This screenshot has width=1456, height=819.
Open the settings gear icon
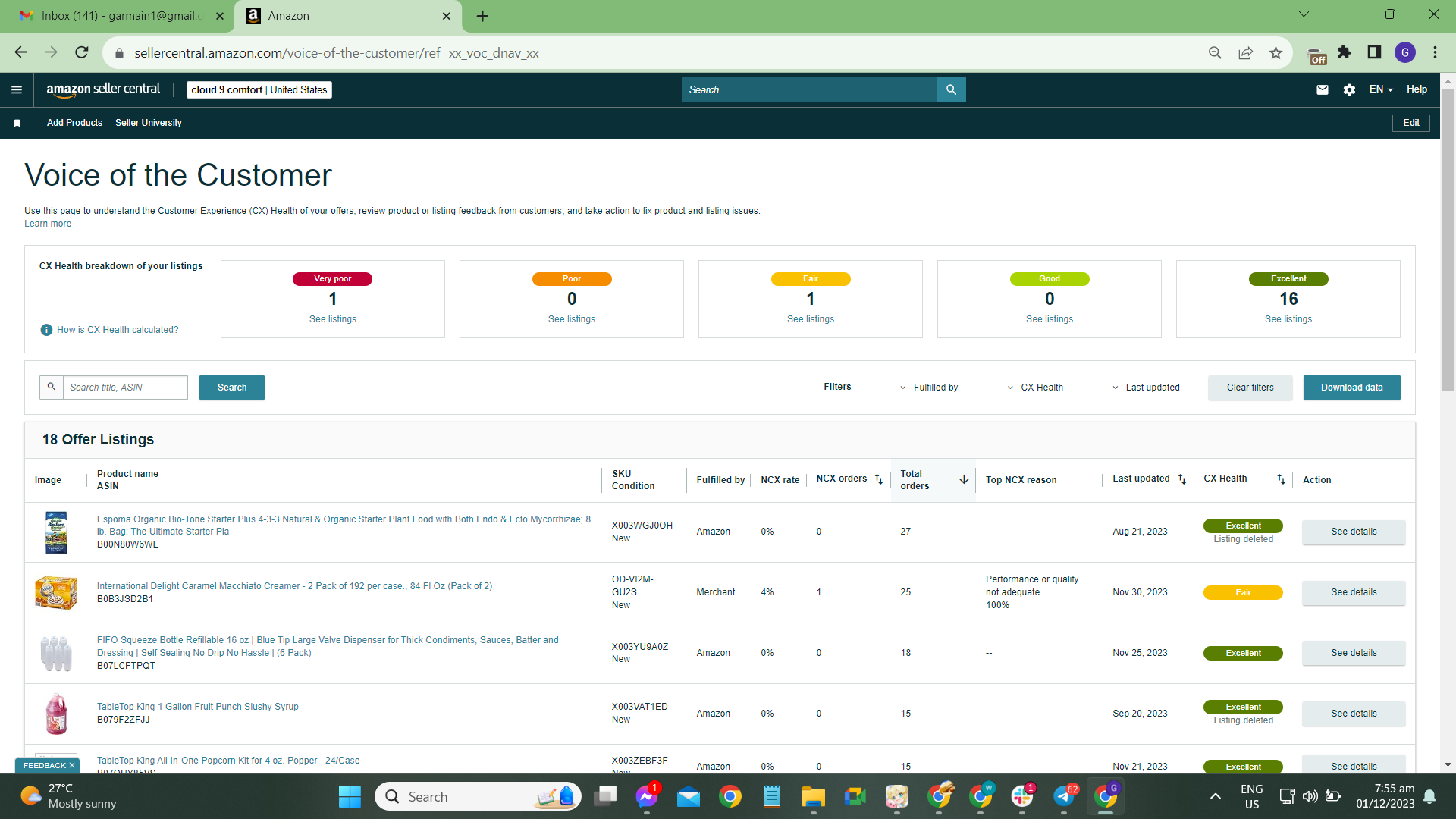tap(1349, 89)
